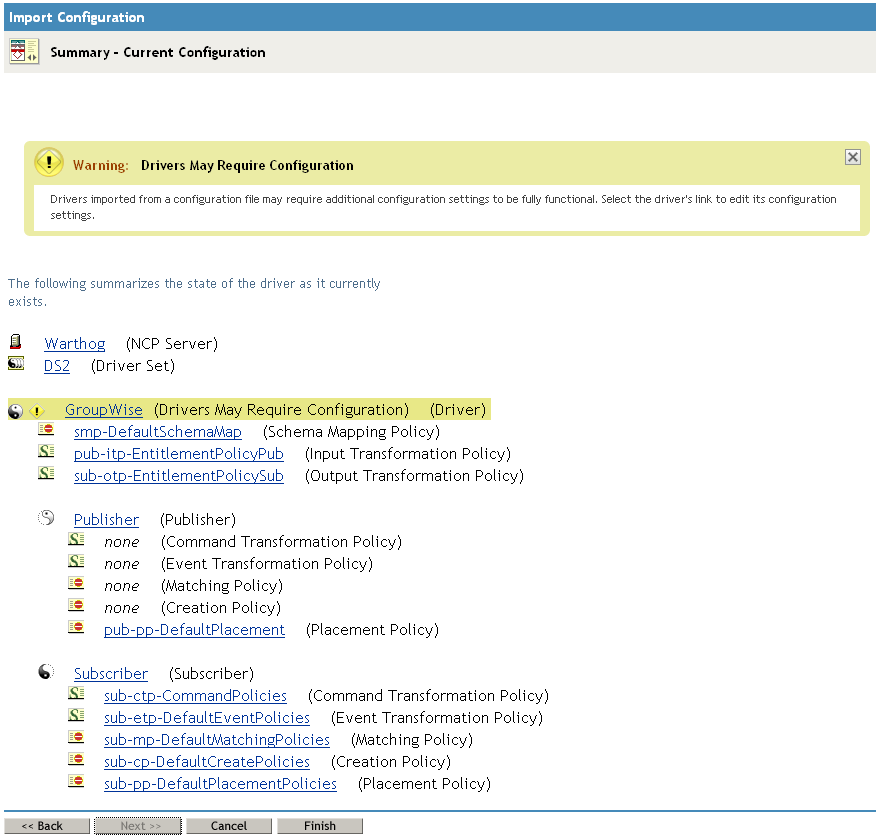
Task: Click the "Summary - Current Configuration" heading
Action: (158, 52)
